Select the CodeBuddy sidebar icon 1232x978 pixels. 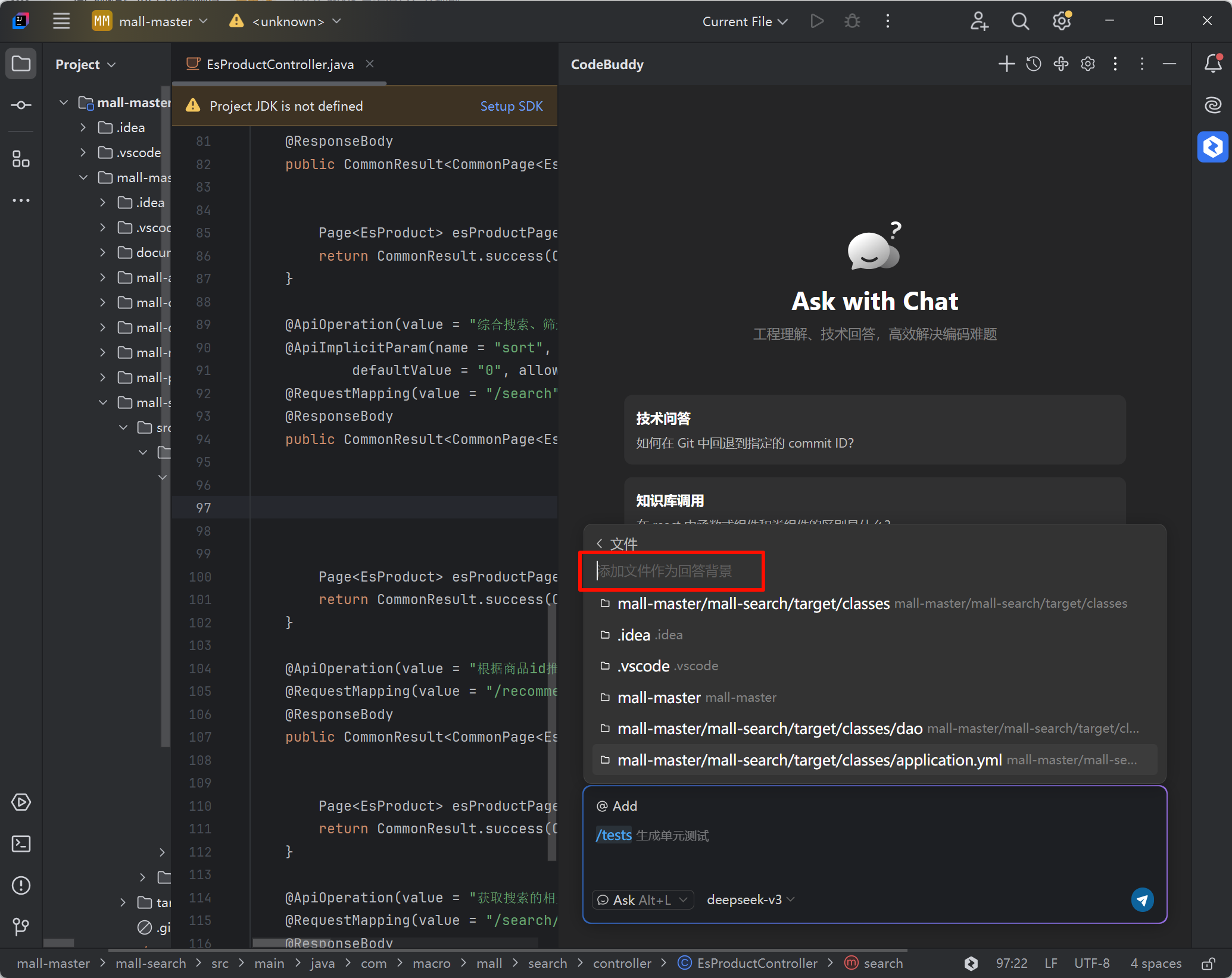1212,147
